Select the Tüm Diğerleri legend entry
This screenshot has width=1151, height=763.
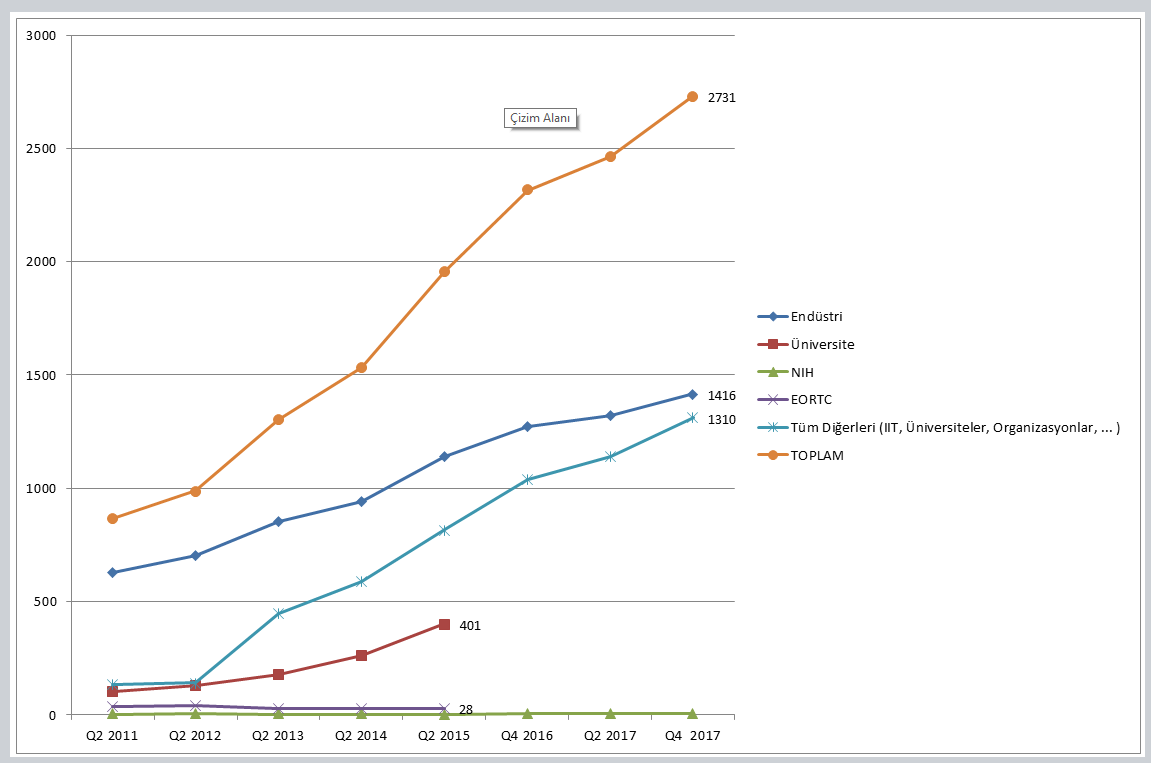click(x=955, y=428)
